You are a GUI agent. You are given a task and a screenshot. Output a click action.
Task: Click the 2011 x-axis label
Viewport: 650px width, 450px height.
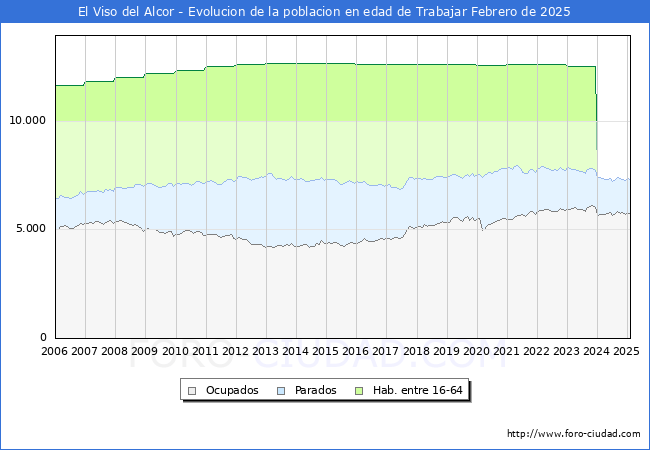(205, 351)
